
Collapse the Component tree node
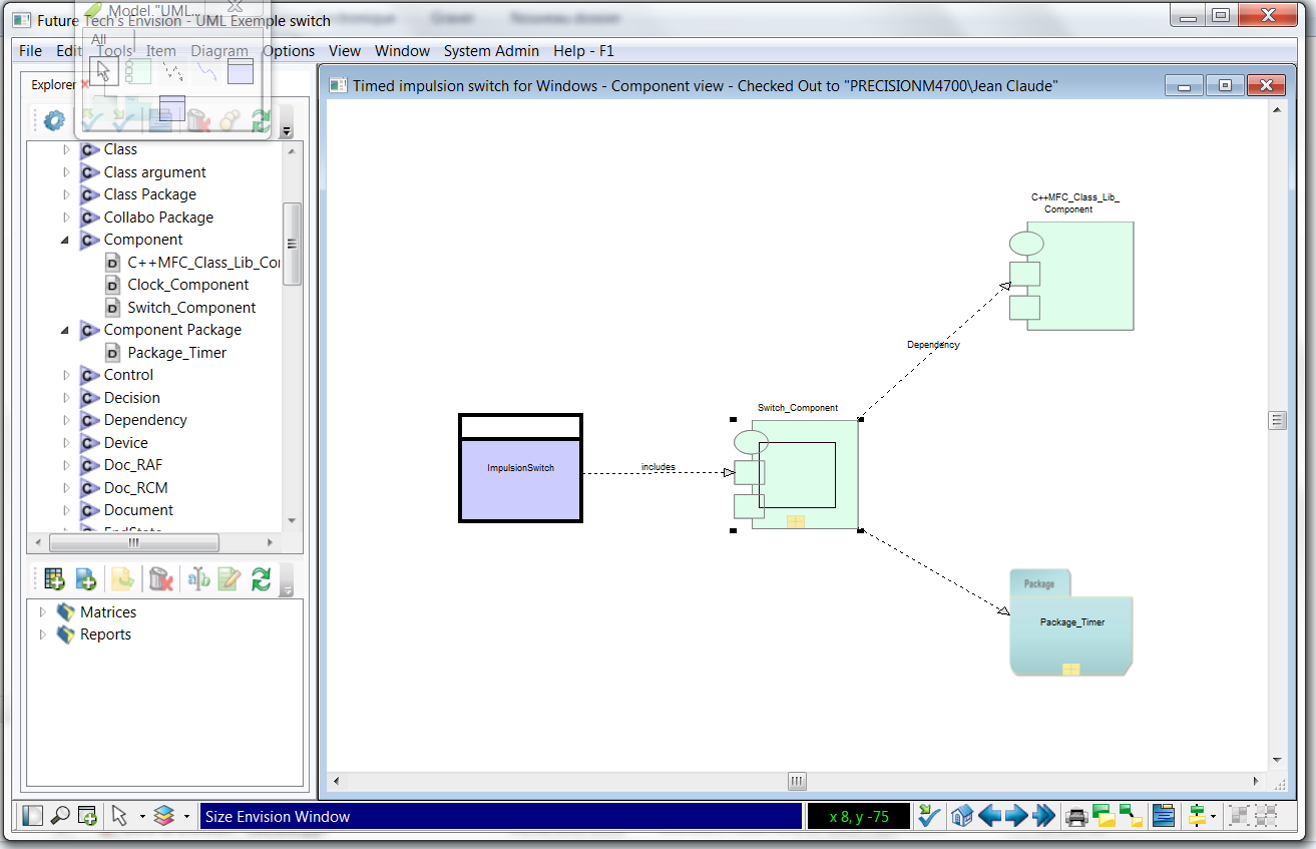click(x=65, y=239)
